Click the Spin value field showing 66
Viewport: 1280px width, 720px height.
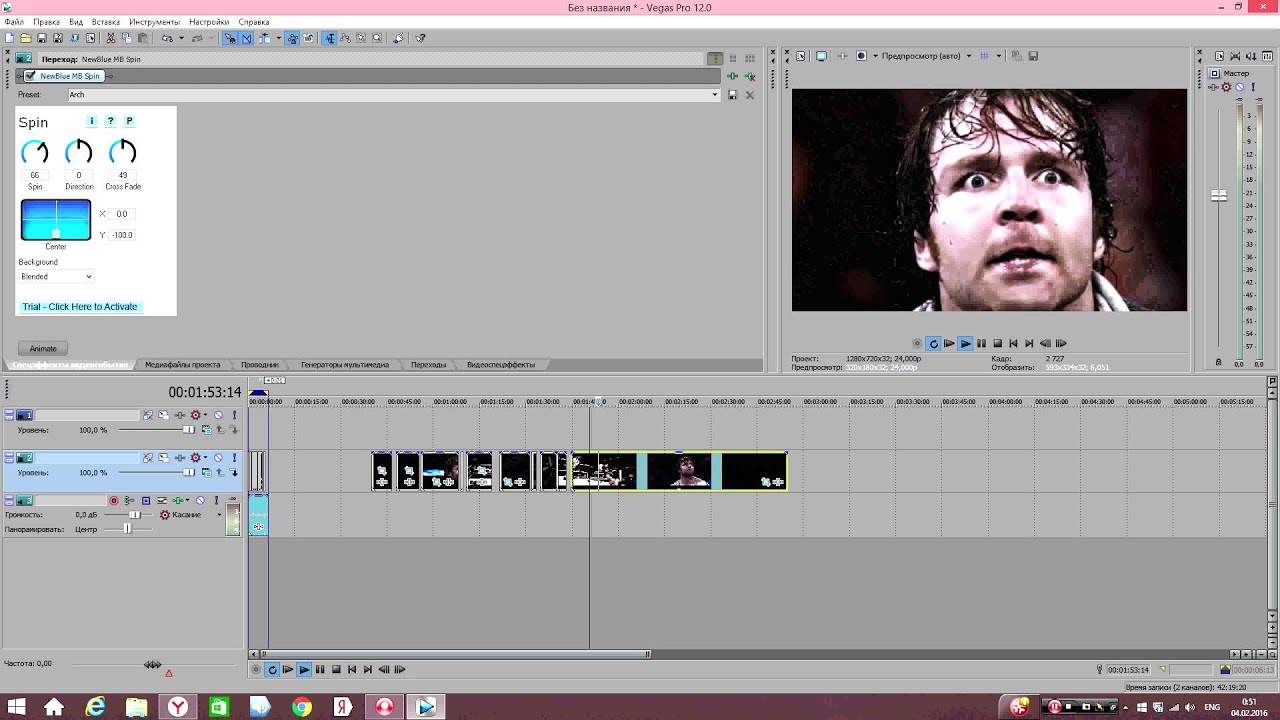(35, 175)
